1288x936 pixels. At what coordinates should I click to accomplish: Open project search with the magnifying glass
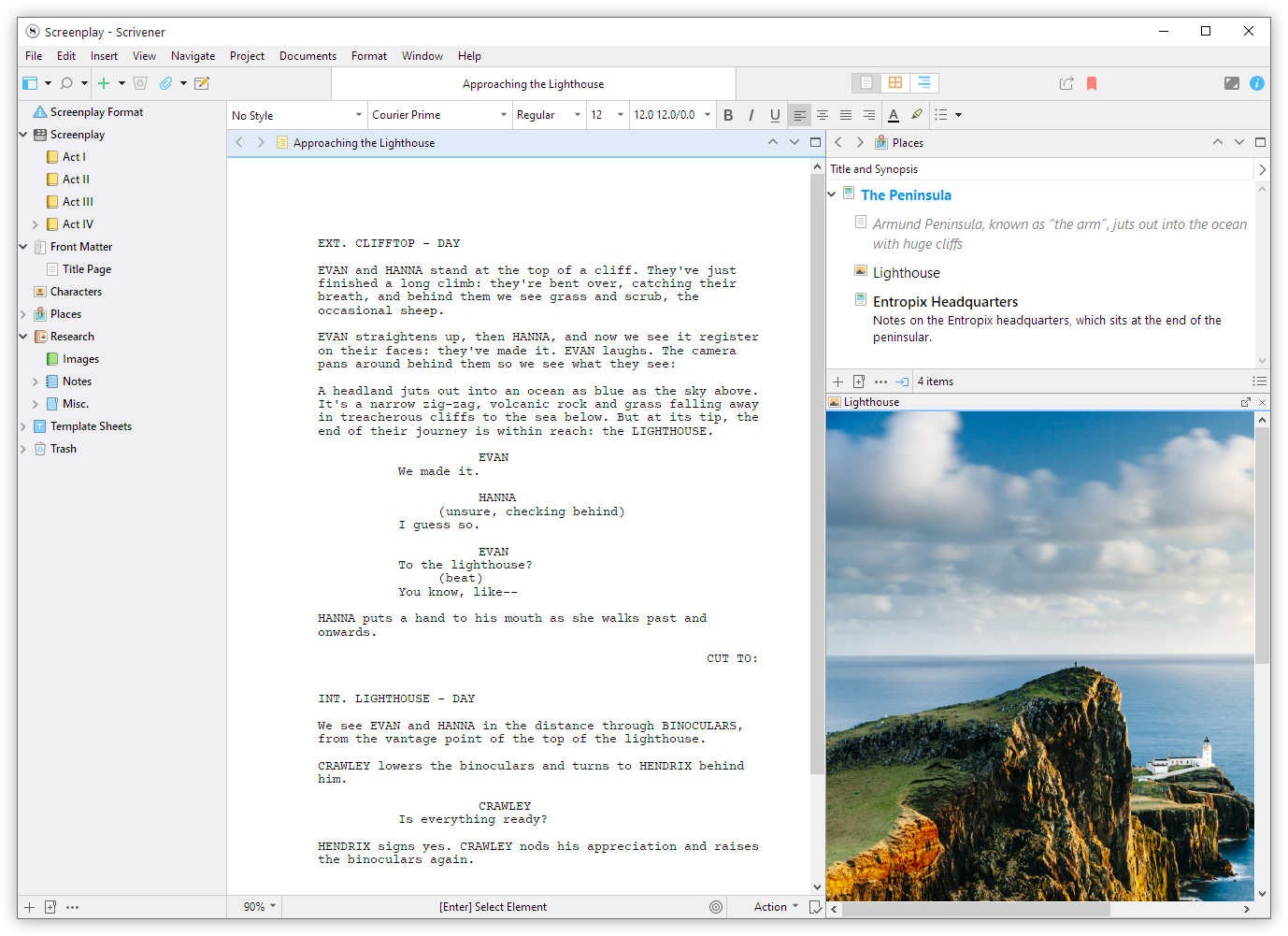(x=65, y=82)
